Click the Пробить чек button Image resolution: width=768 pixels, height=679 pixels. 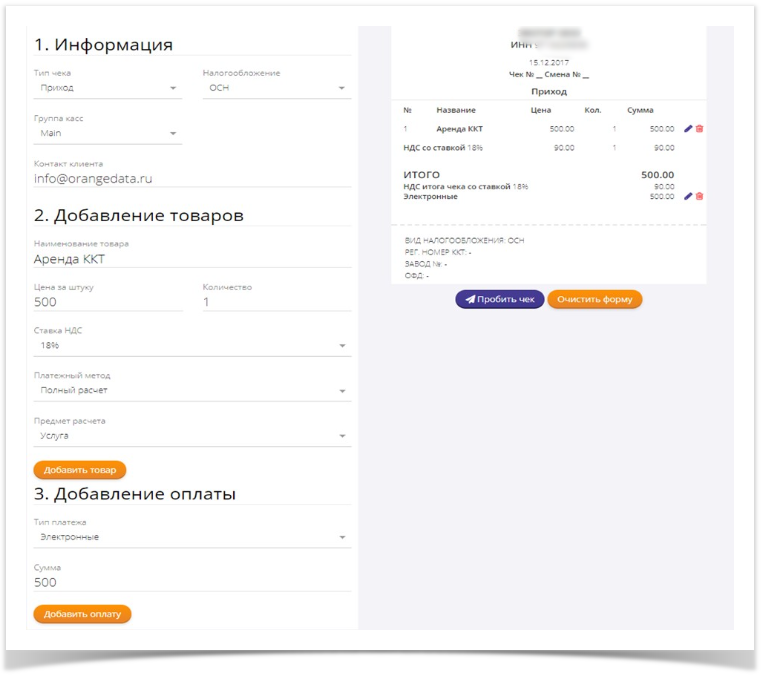pyautogui.click(x=500, y=299)
